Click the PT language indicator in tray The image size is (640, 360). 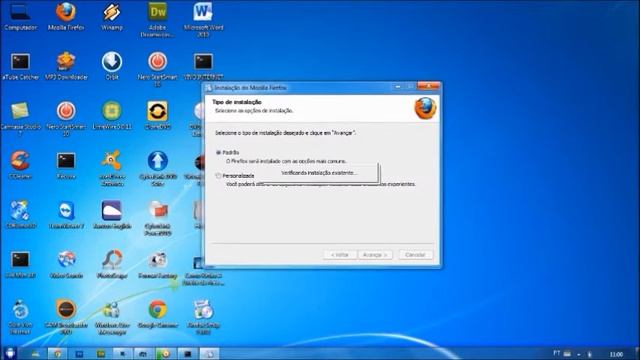tap(556, 353)
